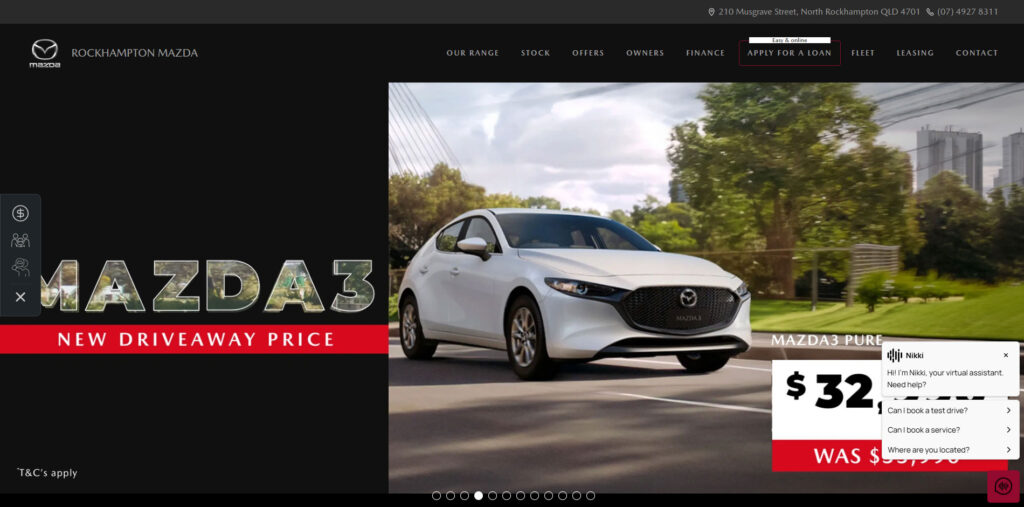Open the Owners menu
The width and height of the screenshot is (1024, 507).
coord(645,53)
